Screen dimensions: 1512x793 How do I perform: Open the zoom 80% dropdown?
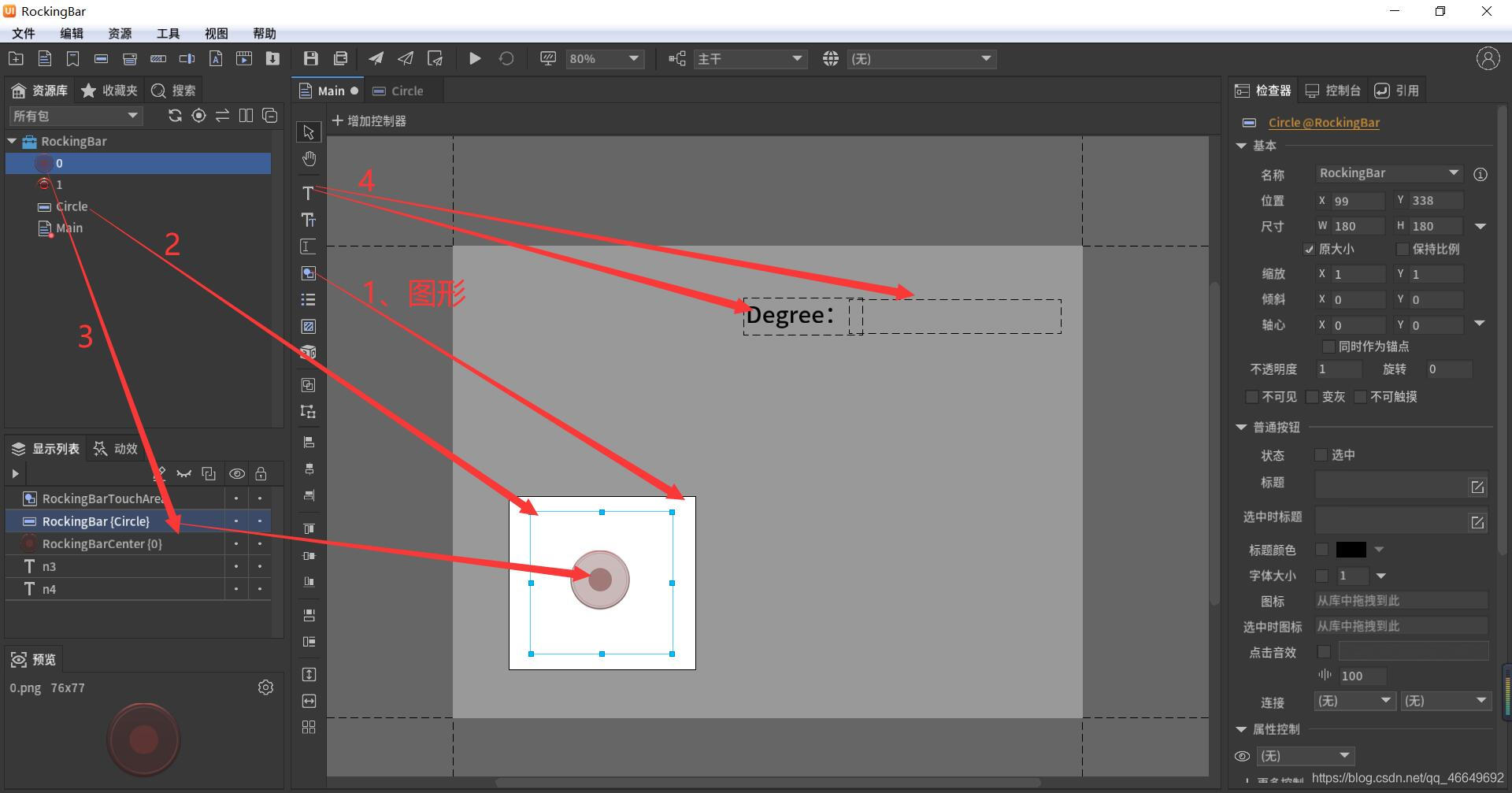point(605,59)
